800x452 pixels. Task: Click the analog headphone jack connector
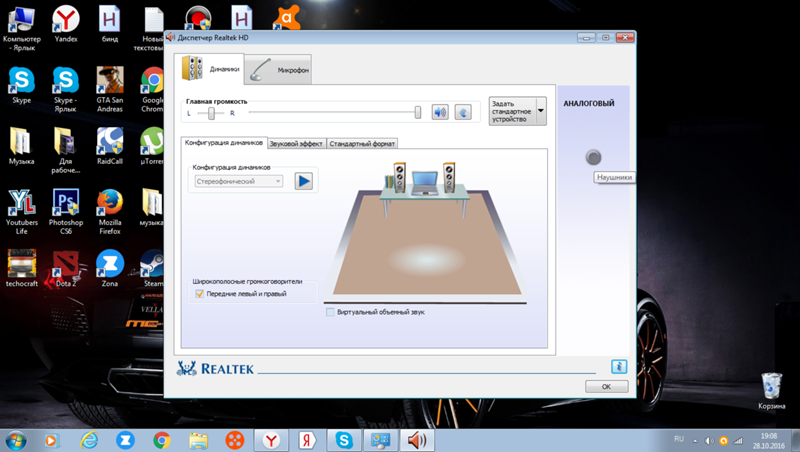coord(593,157)
